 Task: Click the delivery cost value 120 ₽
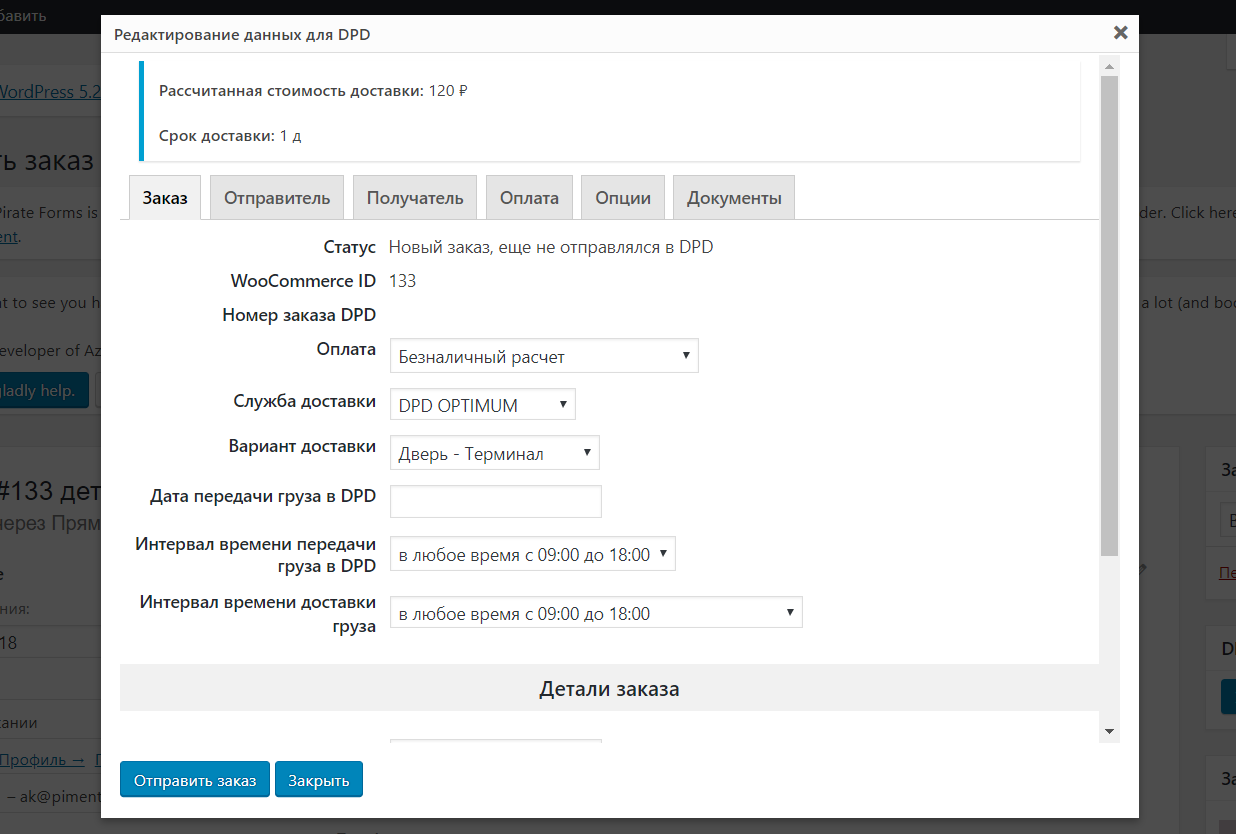448,90
